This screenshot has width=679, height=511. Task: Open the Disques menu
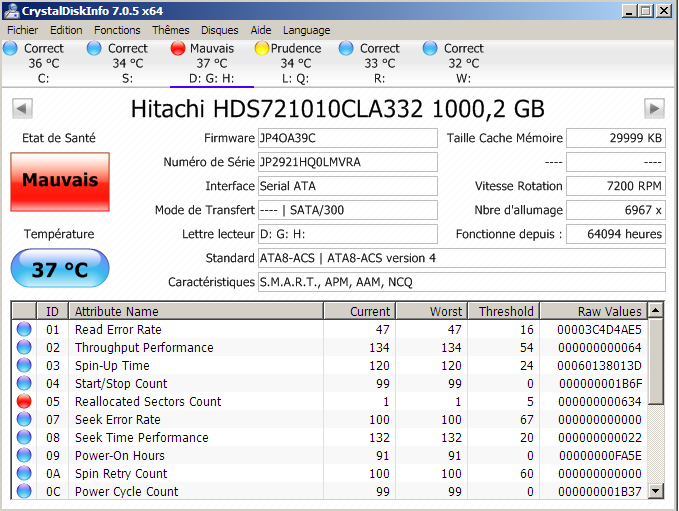[x=220, y=30]
